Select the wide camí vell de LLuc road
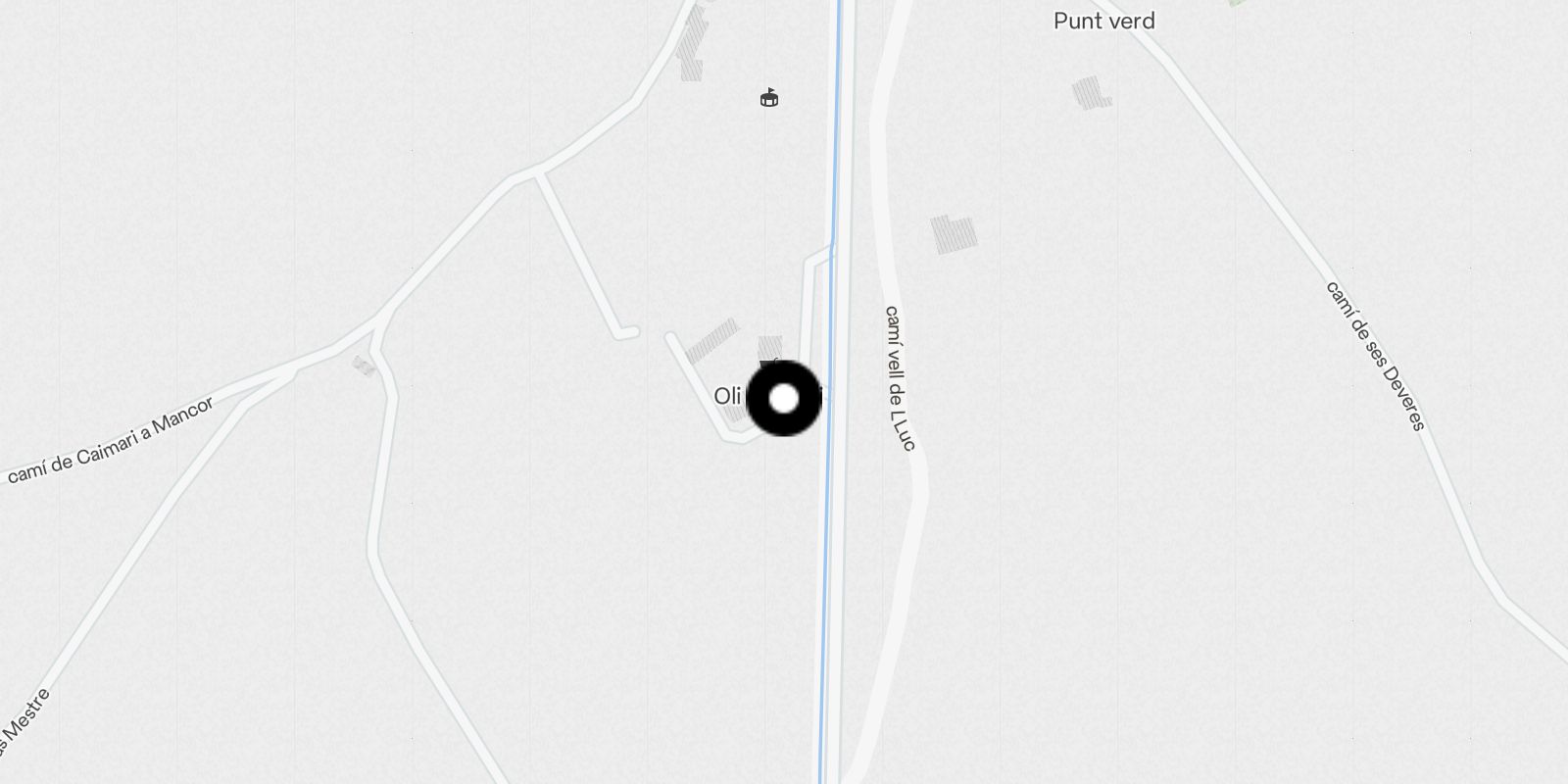The width and height of the screenshot is (1568, 784). pos(899,392)
